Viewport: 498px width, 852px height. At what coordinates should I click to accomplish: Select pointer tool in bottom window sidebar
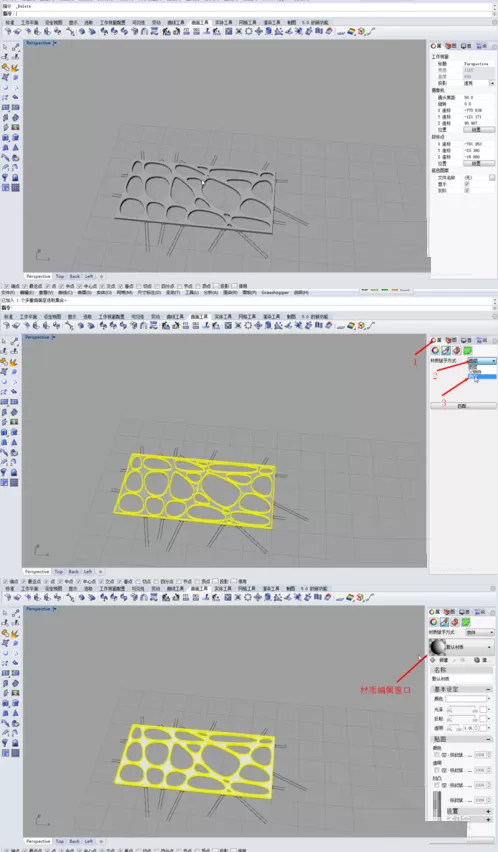(5, 613)
